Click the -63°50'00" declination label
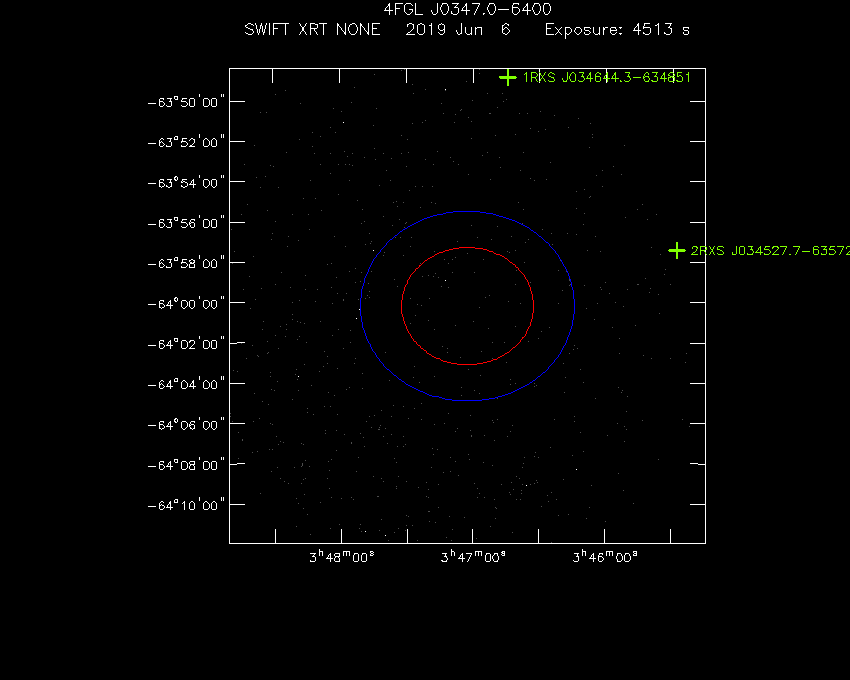Viewport: 850px width, 680px height. (186, 102)
